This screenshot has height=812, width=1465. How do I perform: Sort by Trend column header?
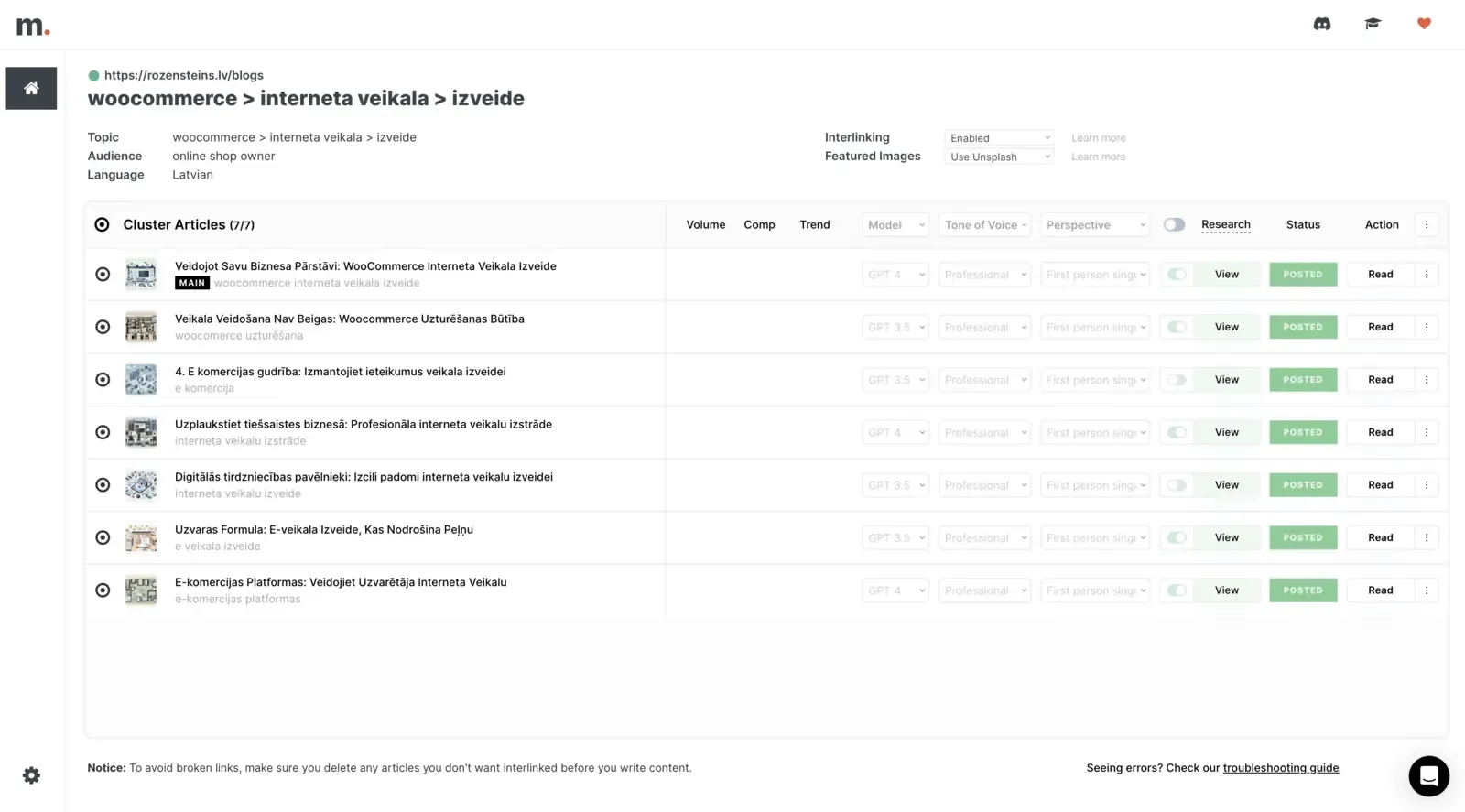tap(814, 224)
